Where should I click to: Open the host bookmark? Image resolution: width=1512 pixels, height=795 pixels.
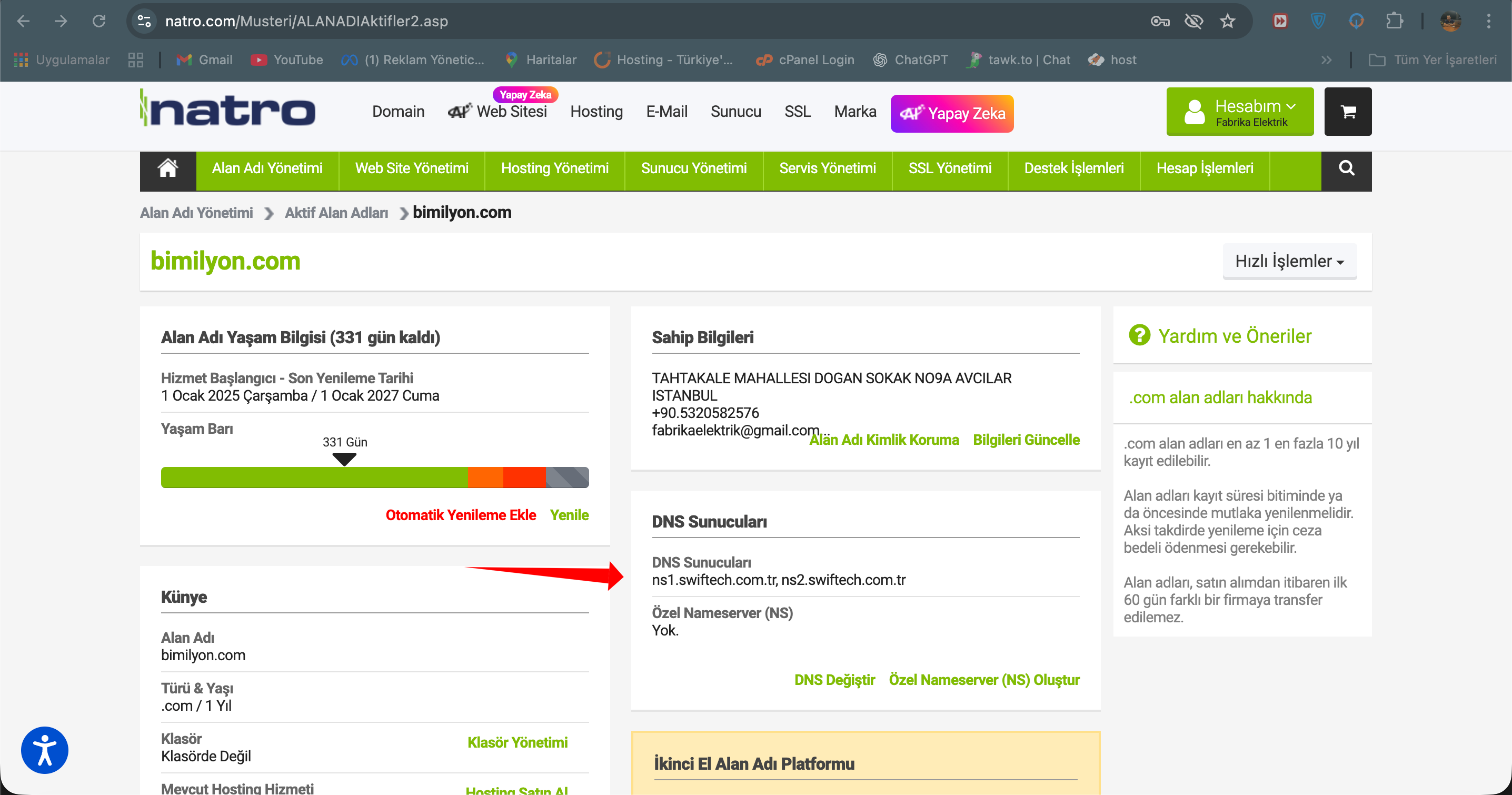coord(1112,59)
